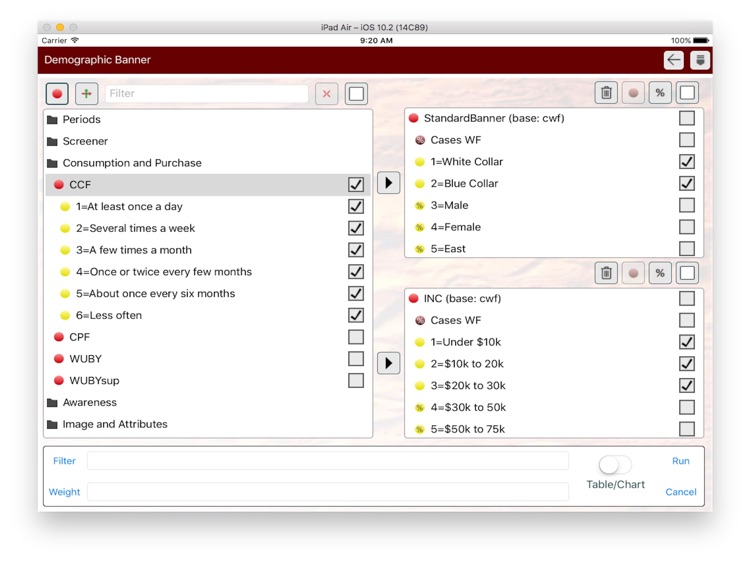
Task: Check the 3=$20k to 30k checkbox
Action: point(687,386)
